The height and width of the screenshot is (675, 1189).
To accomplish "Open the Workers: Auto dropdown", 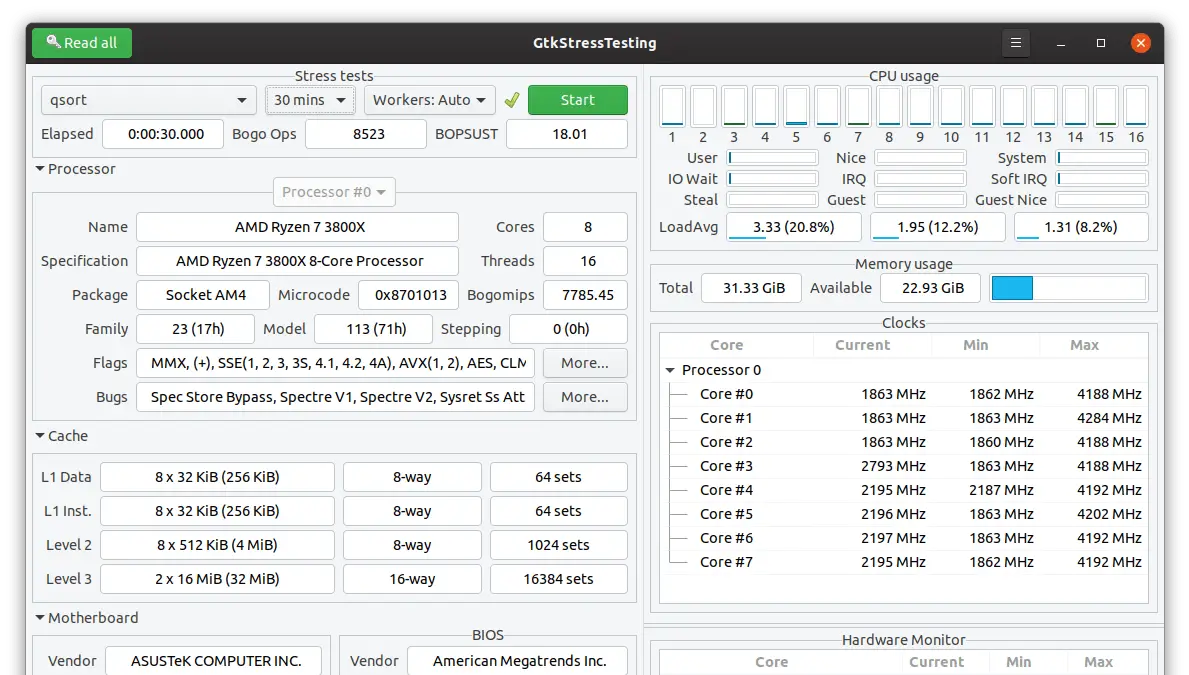I will click(429, 100).
